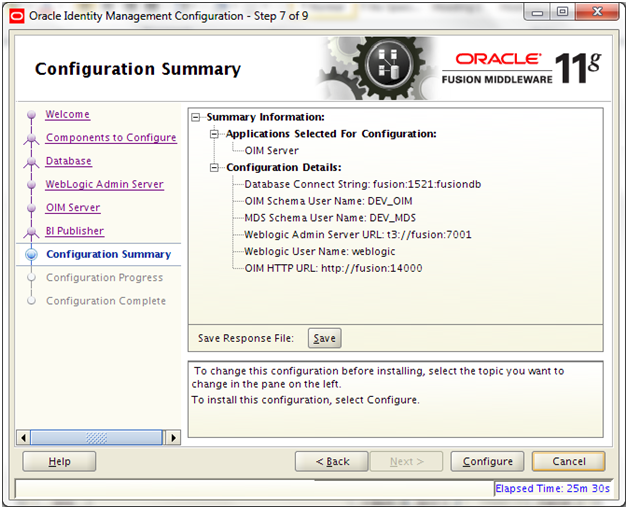The height and width of the screenshot is (509, 628).
Task: Click the OIM Server step bullet
Action: (31, 208)
